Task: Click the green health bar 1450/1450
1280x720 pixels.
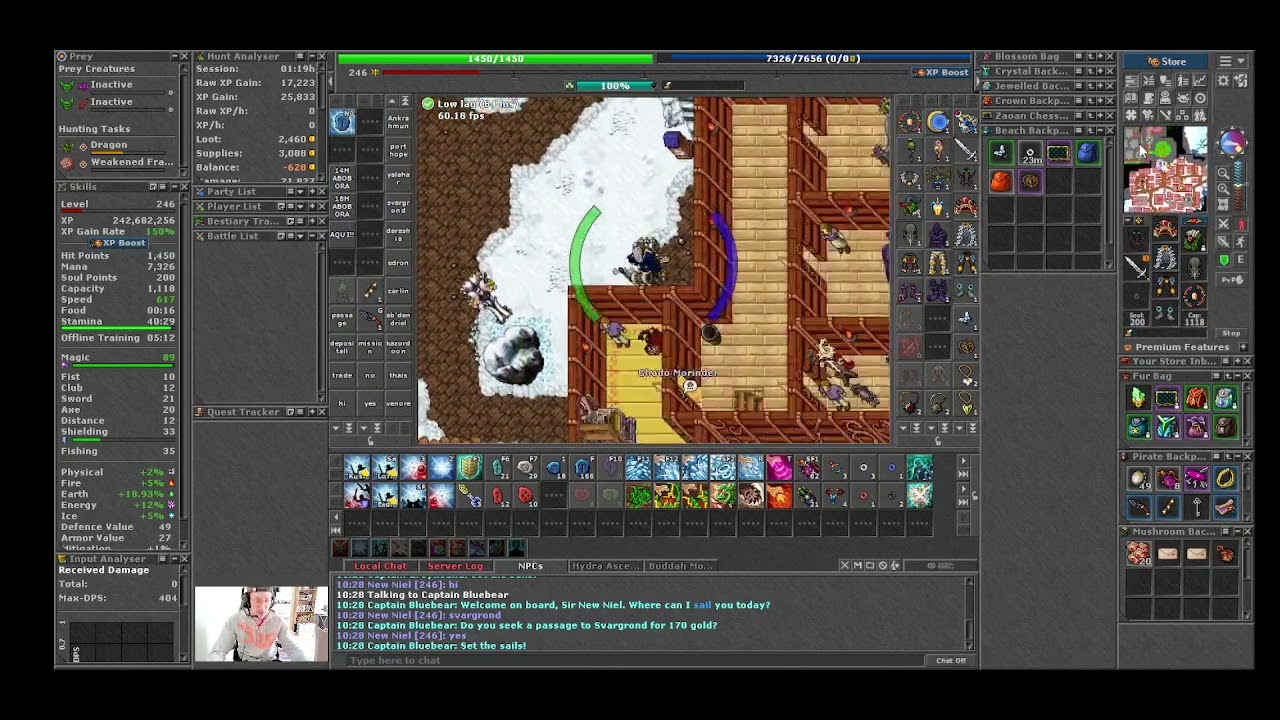Action: click(x=496, y=59)
